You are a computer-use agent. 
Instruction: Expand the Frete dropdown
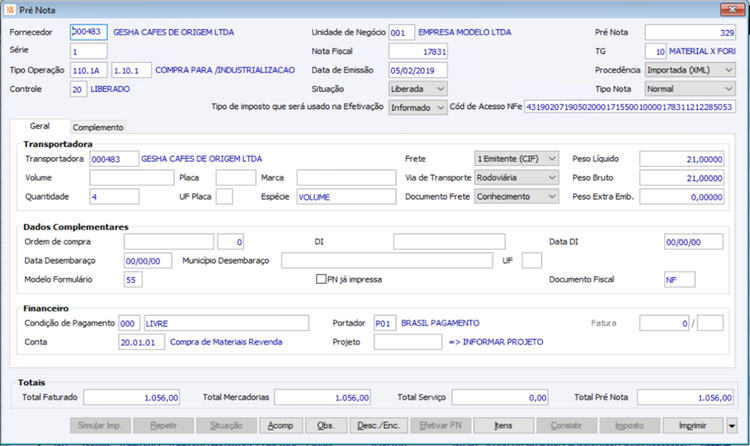point(516,159)
